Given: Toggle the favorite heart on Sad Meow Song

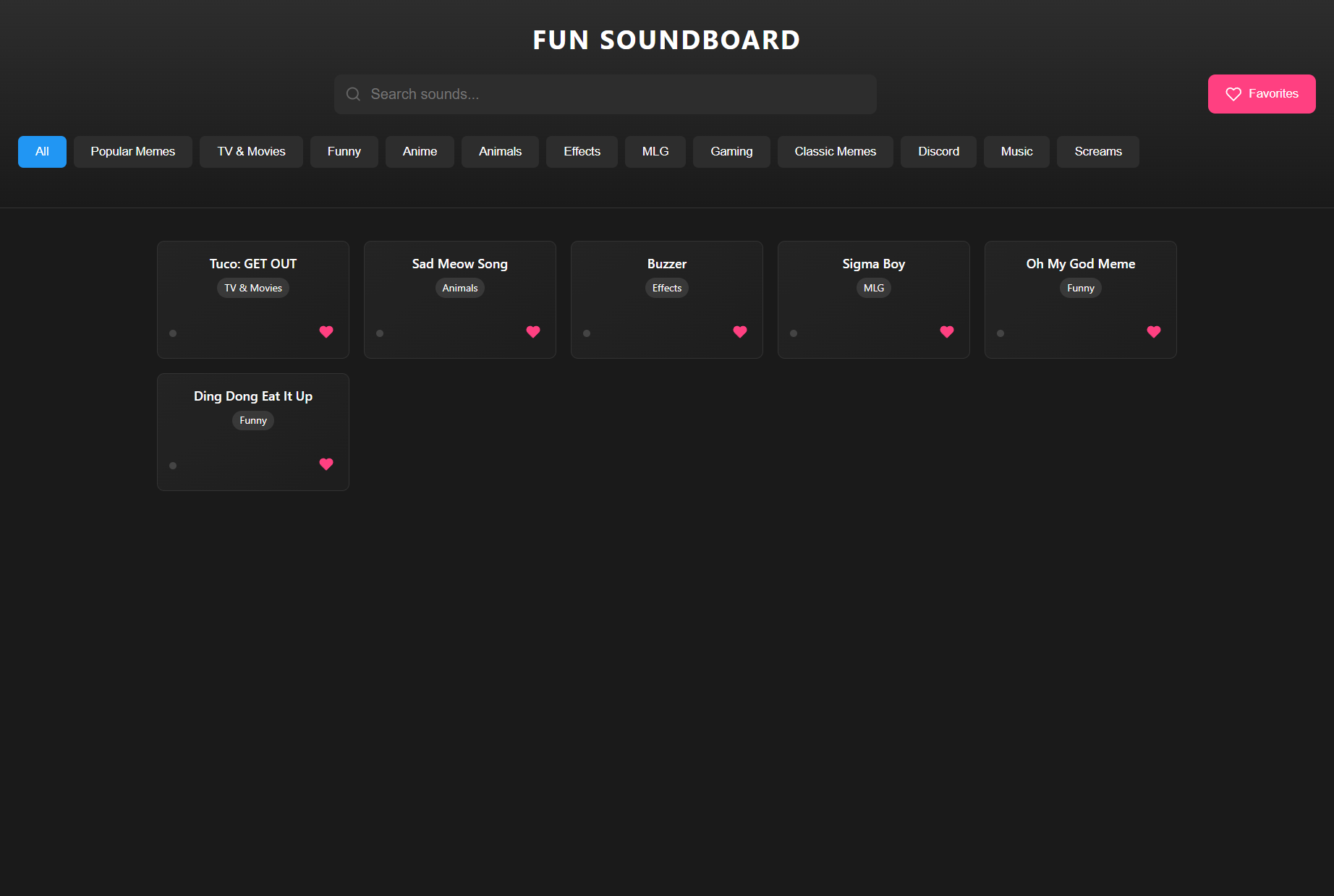Looking at the screenshot, I should click(x=532, y=332).
